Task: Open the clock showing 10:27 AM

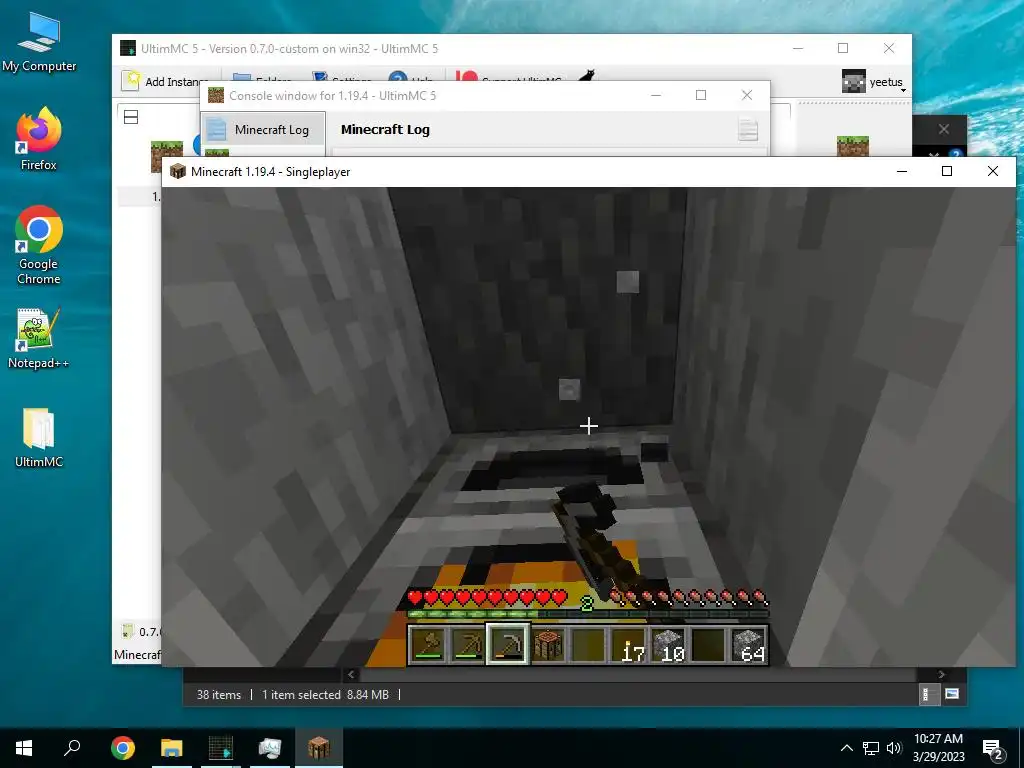Action: pos(938,748)
